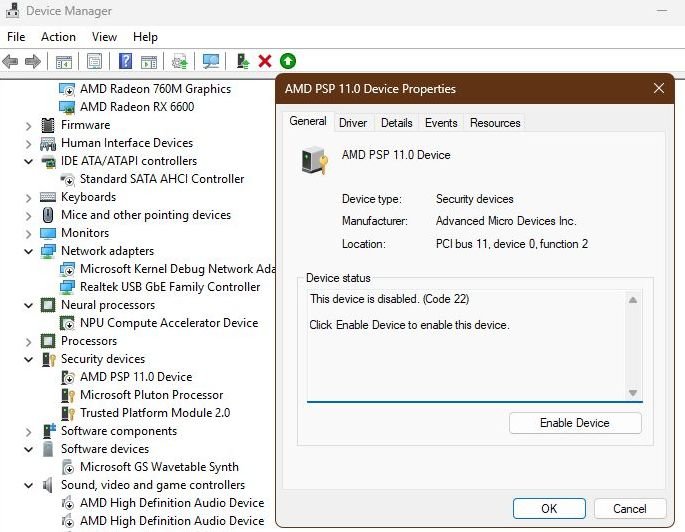Image resolution: width=685 pixels, height=532 pixels.
Task: Click the Keyboards category icon
Action: [x=48, y=197]
